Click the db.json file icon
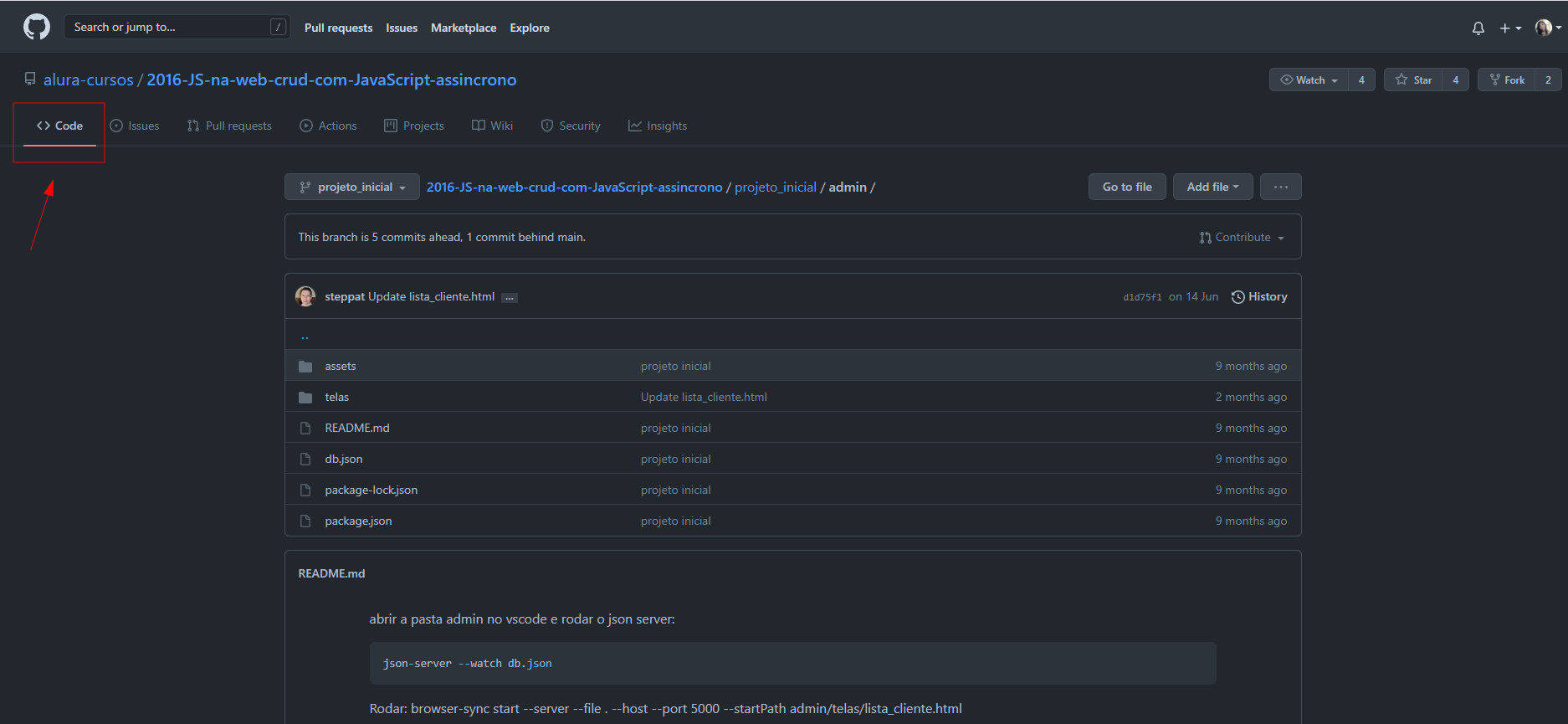Viewport: 1568px width, 724px height. (305, 460)
